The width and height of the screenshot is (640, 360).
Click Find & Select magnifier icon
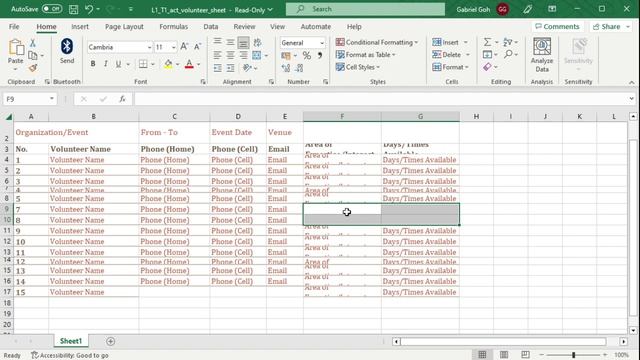point(508,54)
